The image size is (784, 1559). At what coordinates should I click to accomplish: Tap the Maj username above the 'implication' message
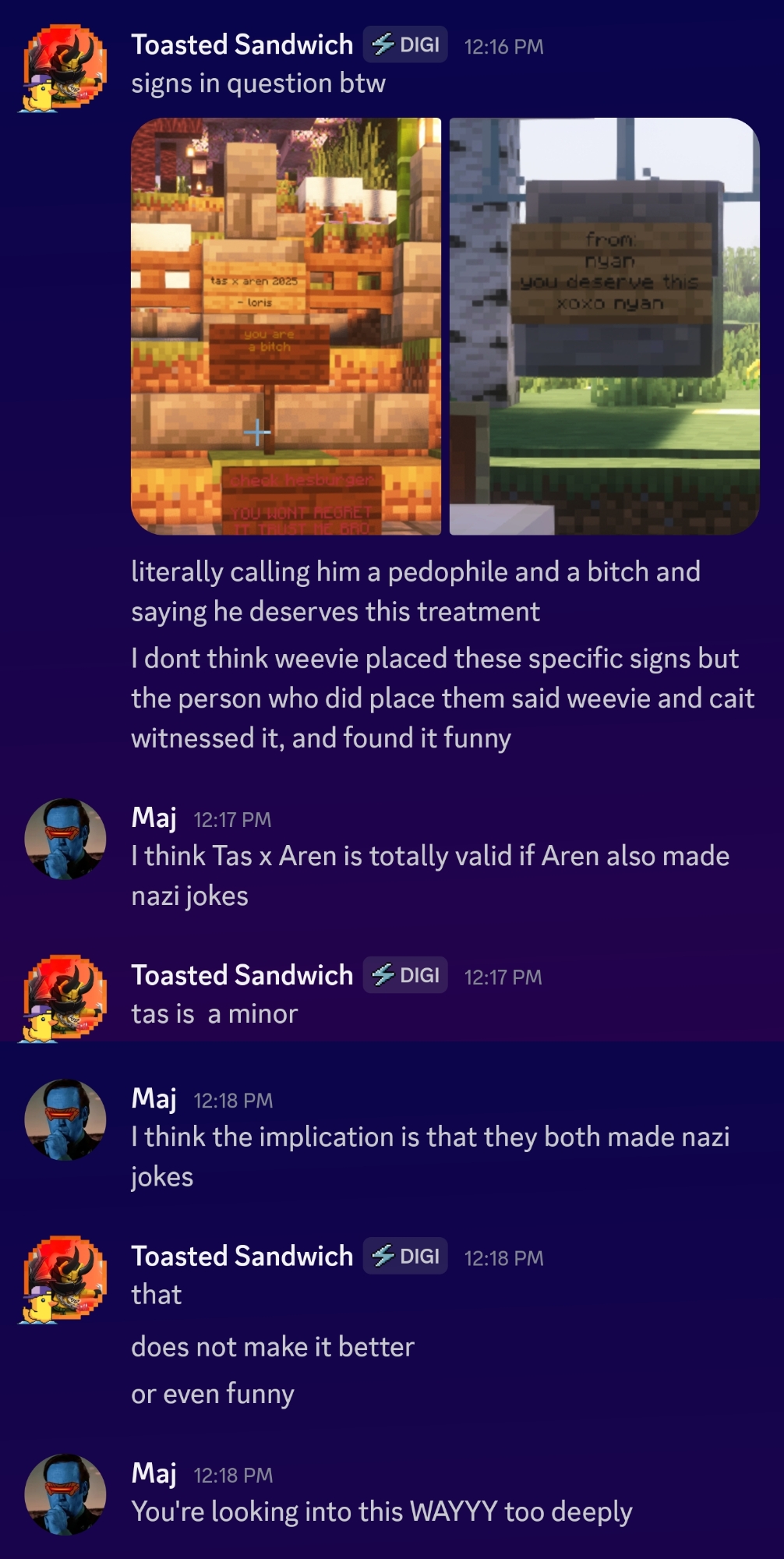(154, 1098)
